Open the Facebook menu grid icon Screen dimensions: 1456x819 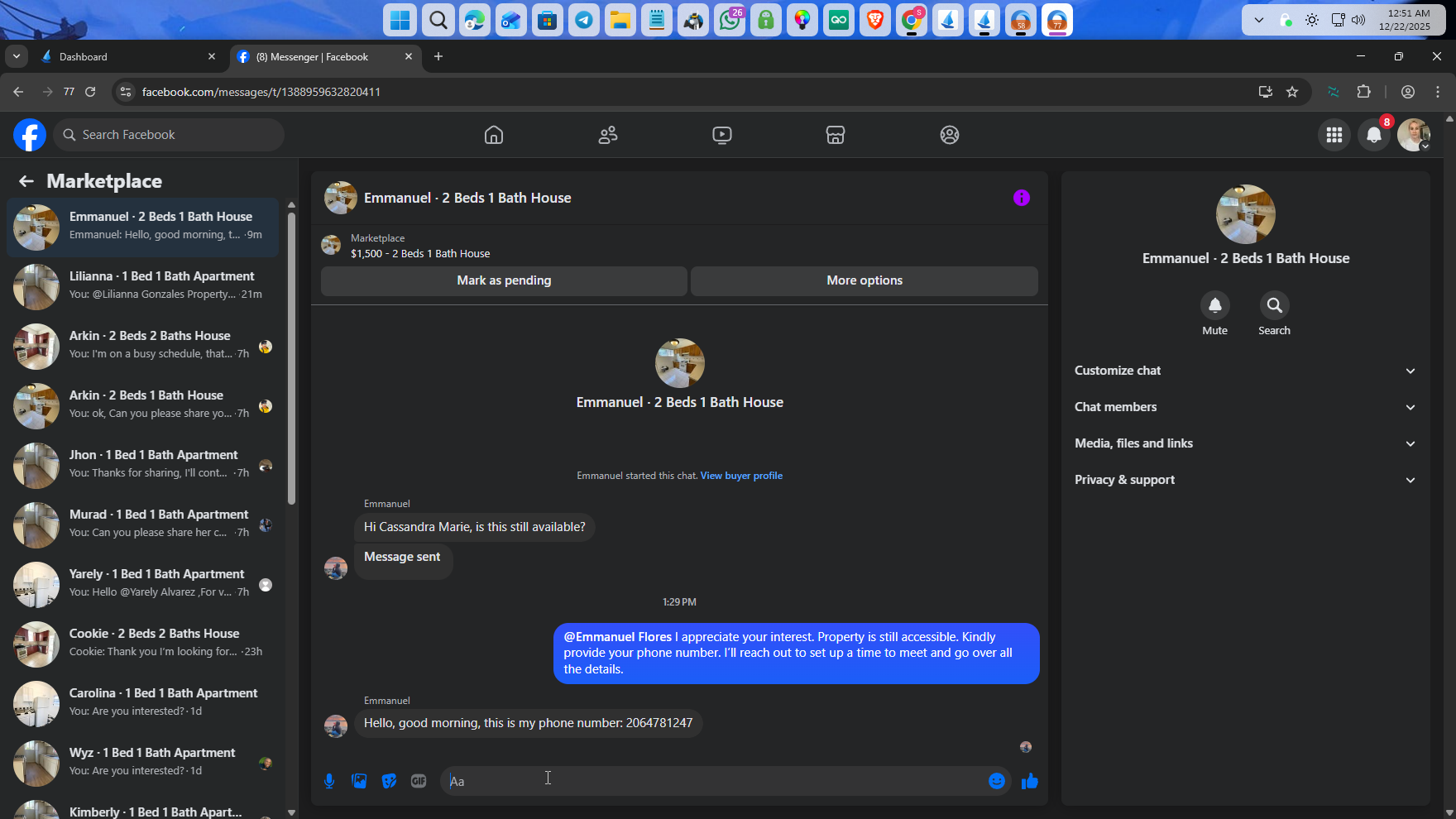click(1334, 135)
